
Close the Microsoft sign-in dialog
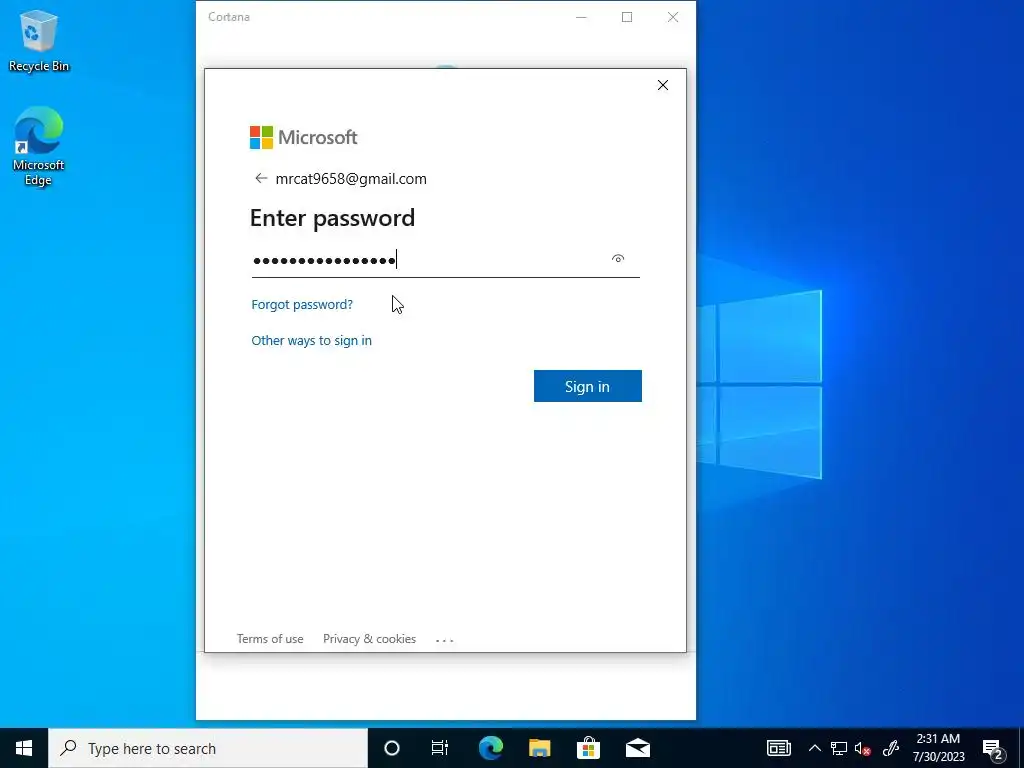point(663,85)
